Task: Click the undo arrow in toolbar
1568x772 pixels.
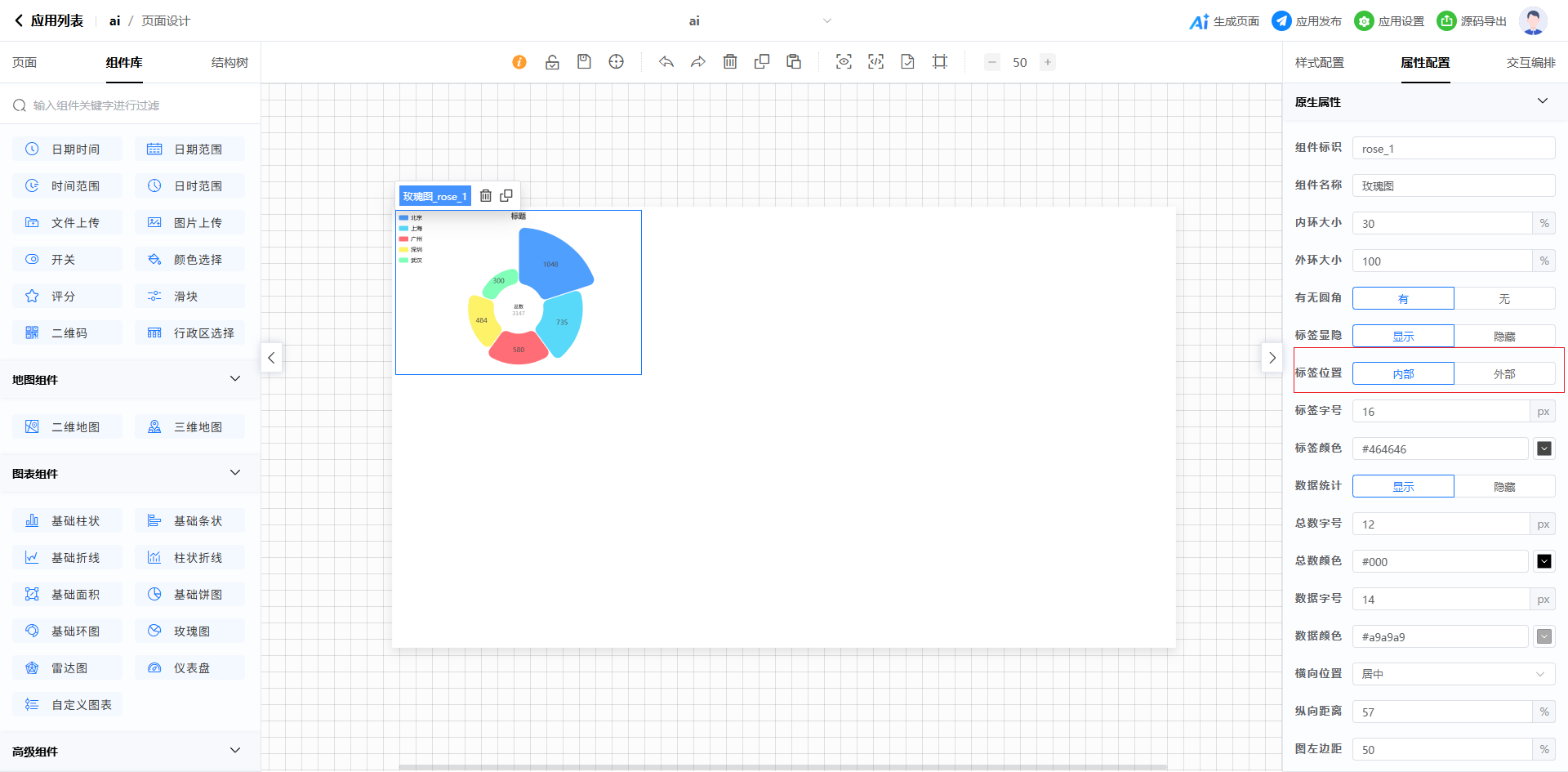Action: point(666,62)
